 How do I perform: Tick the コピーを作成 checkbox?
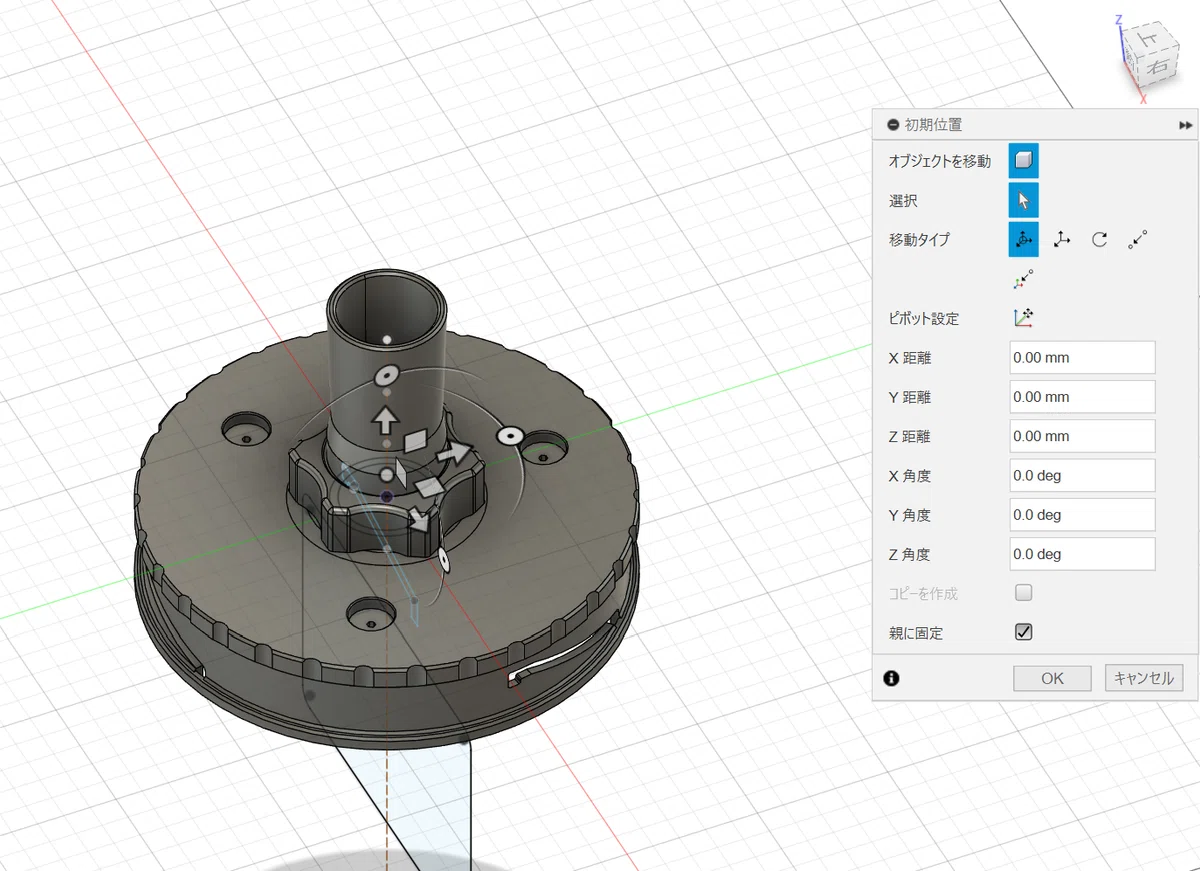(x=1023, y=593)
